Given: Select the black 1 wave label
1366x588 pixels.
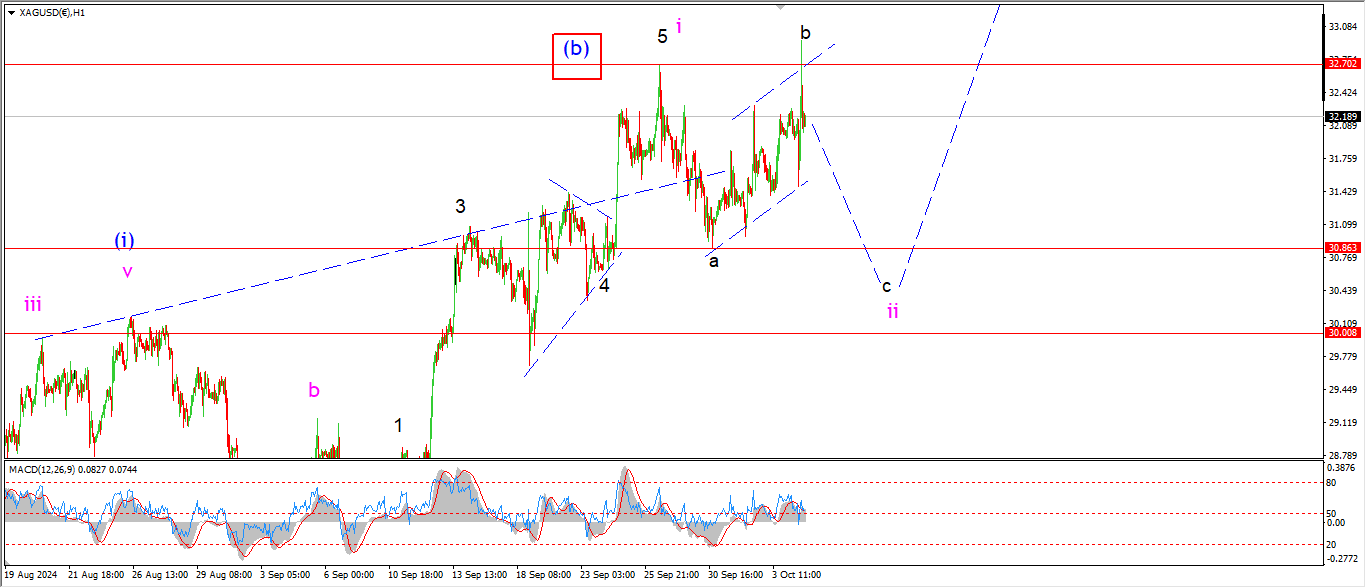Looking at the screenshot, I should pos(398,426).
